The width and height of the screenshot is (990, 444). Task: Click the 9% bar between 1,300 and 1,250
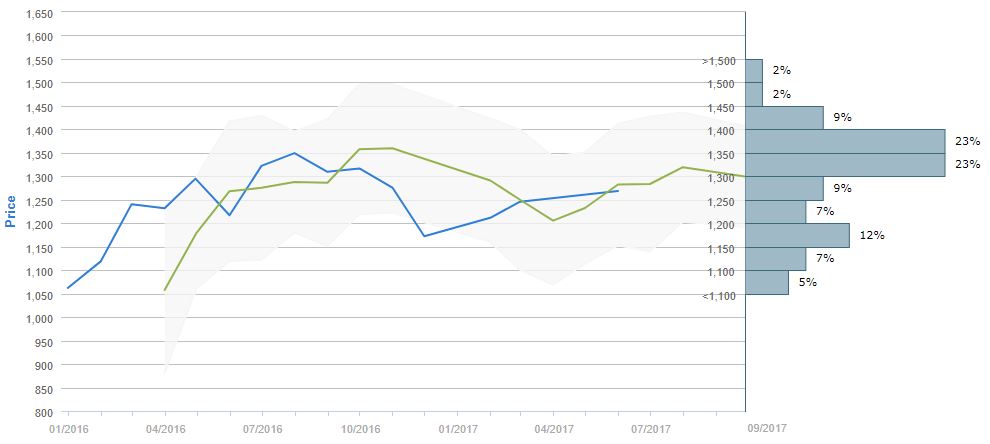[784, 188]
